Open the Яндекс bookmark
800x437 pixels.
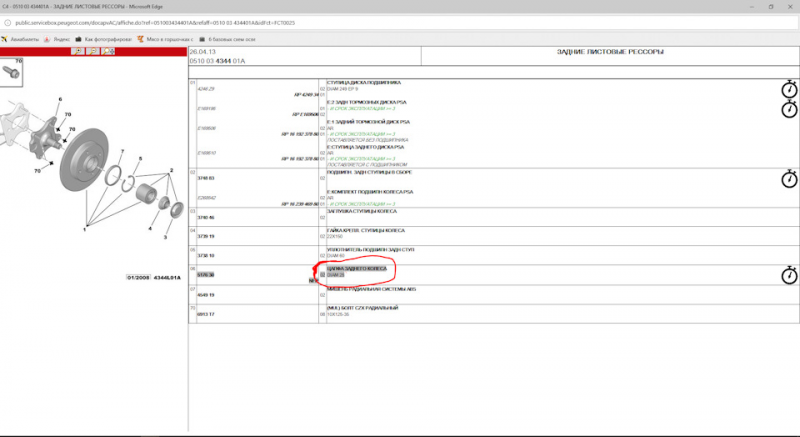[63, 38]
